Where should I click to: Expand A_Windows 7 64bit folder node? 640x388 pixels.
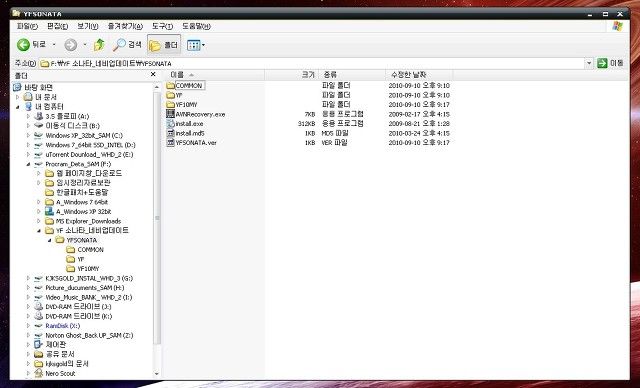39,202
